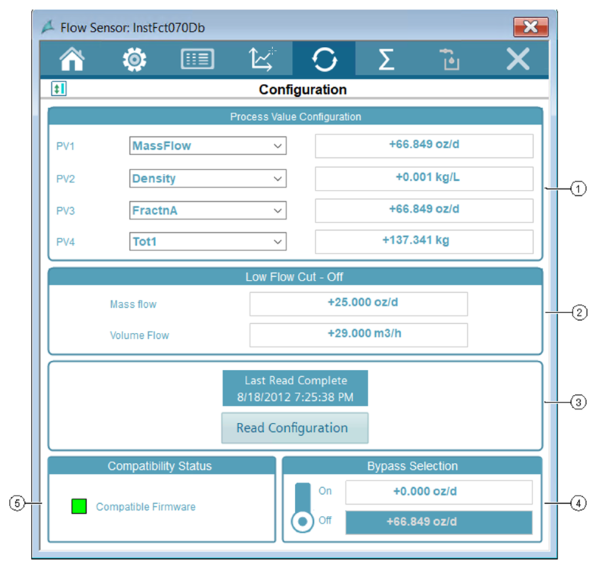Open the PV3 FractnA dropdown
The height and width of the screenshot is (563, 590).
point(208,210)
